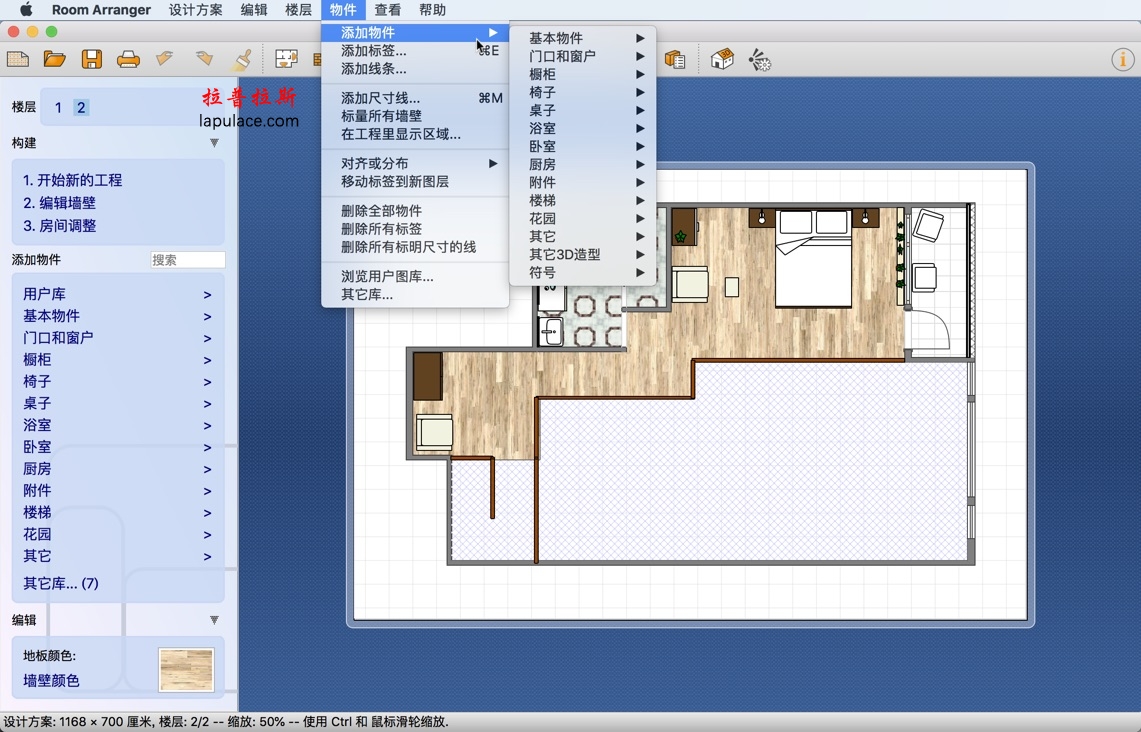
Task: Expand 用户库 in the add-object list
Action: pyautogui.click(x=118, y=294)
